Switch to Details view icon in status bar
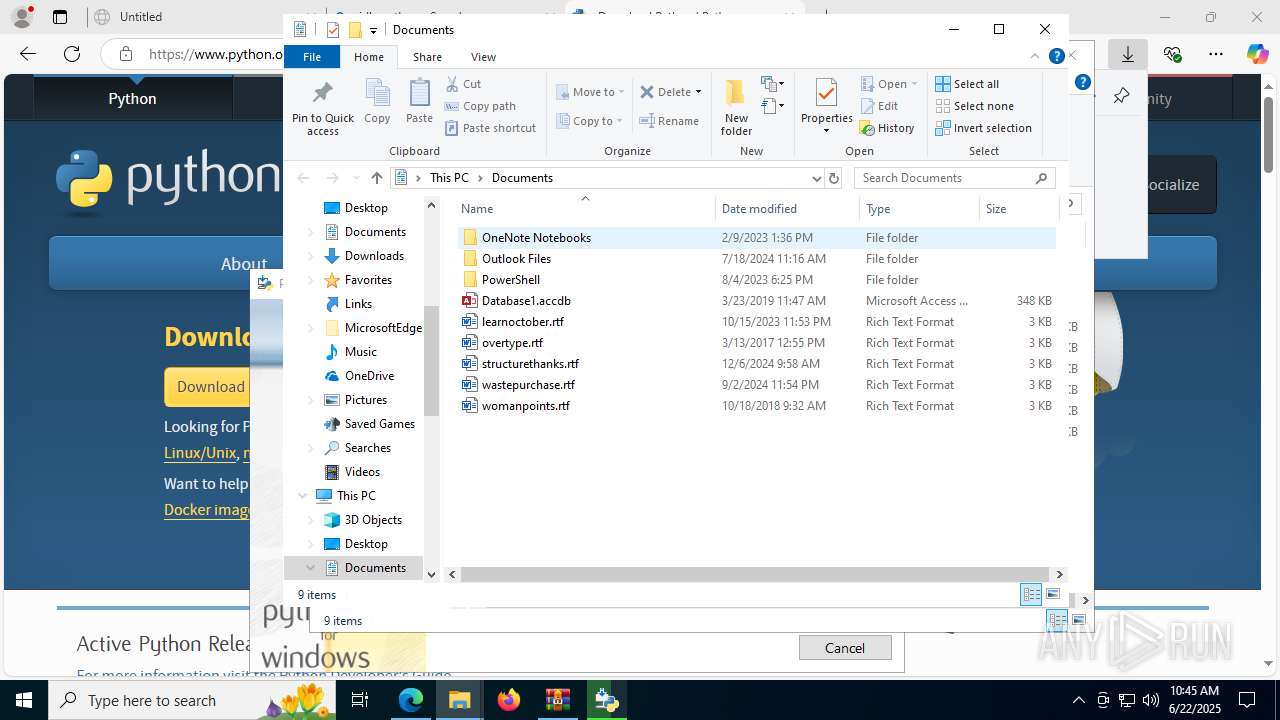 click(1031, 595)
